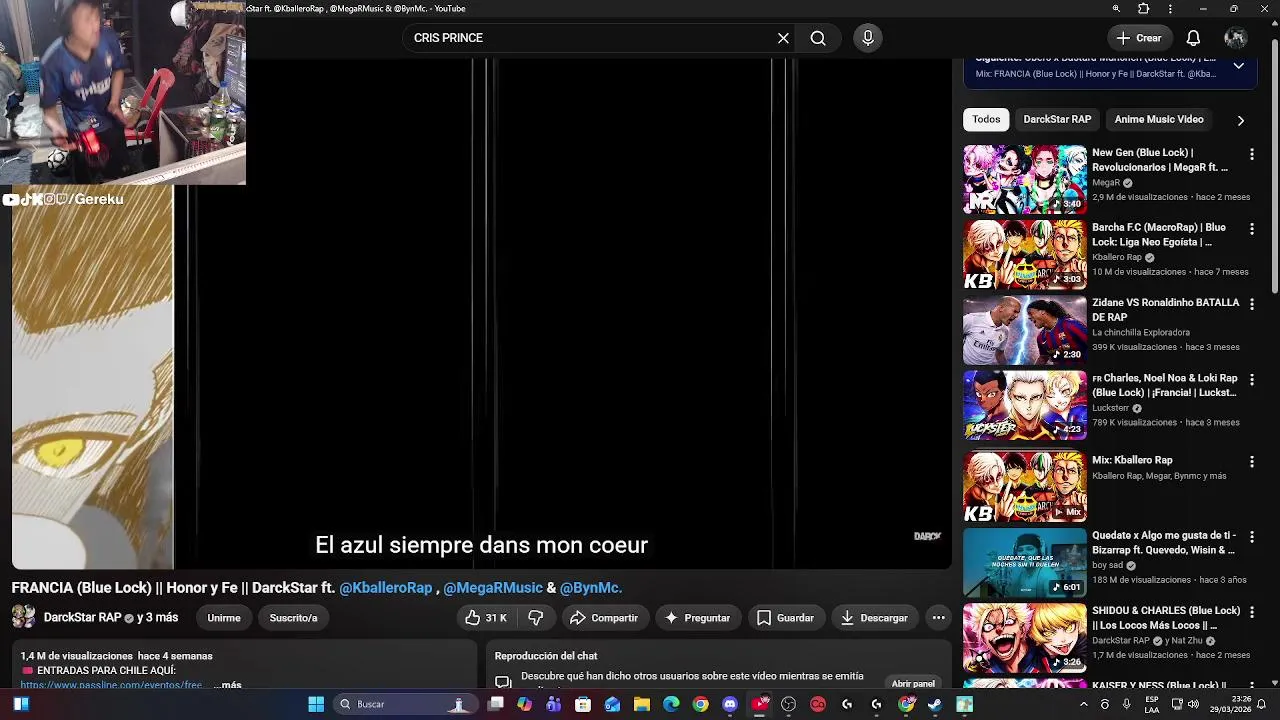Screen dimensions: 1280x720
Task: Click the Unirme join button
Action: point(224,618)
